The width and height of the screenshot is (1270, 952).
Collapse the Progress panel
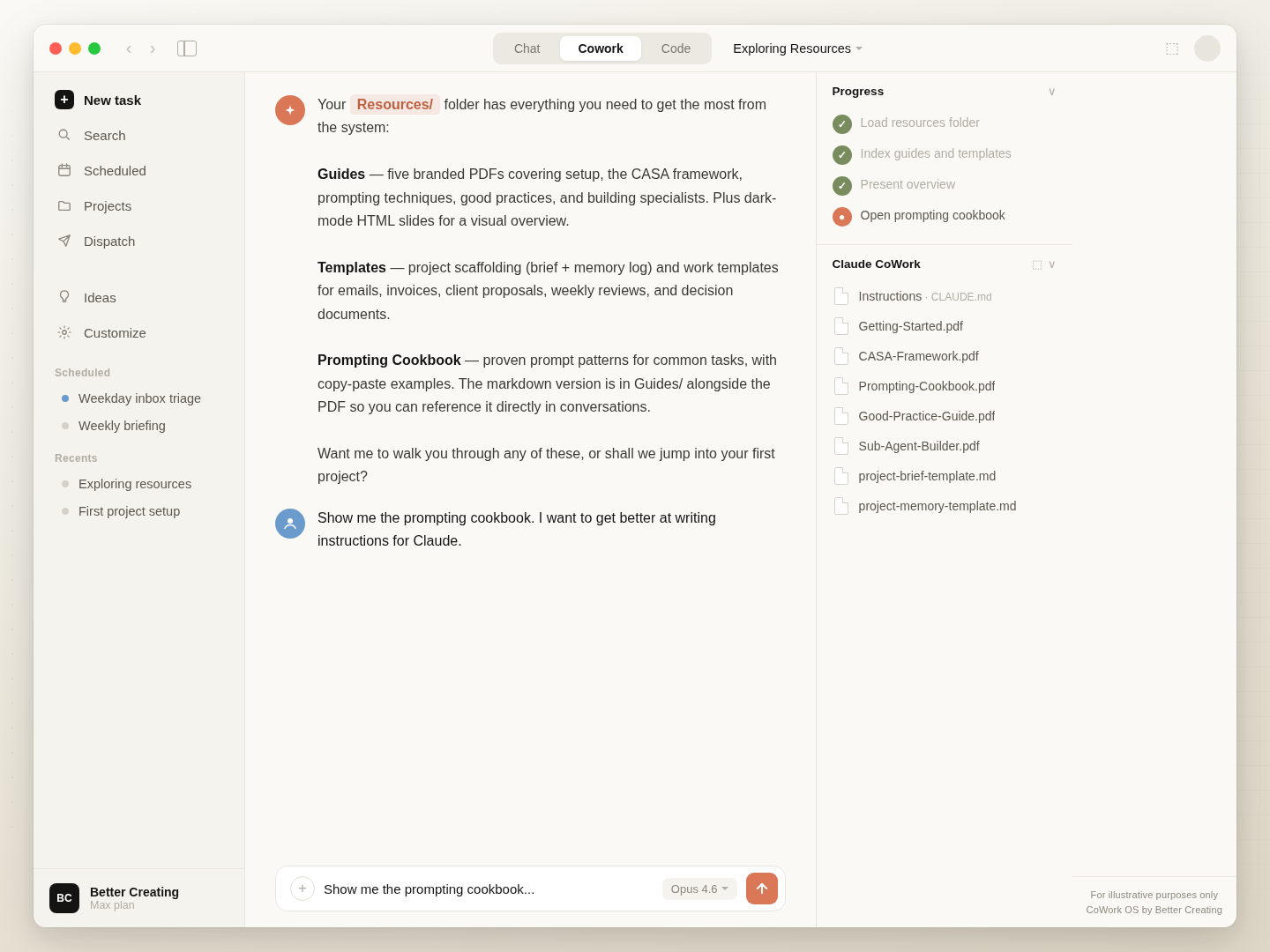click(x=1051, y=91)
